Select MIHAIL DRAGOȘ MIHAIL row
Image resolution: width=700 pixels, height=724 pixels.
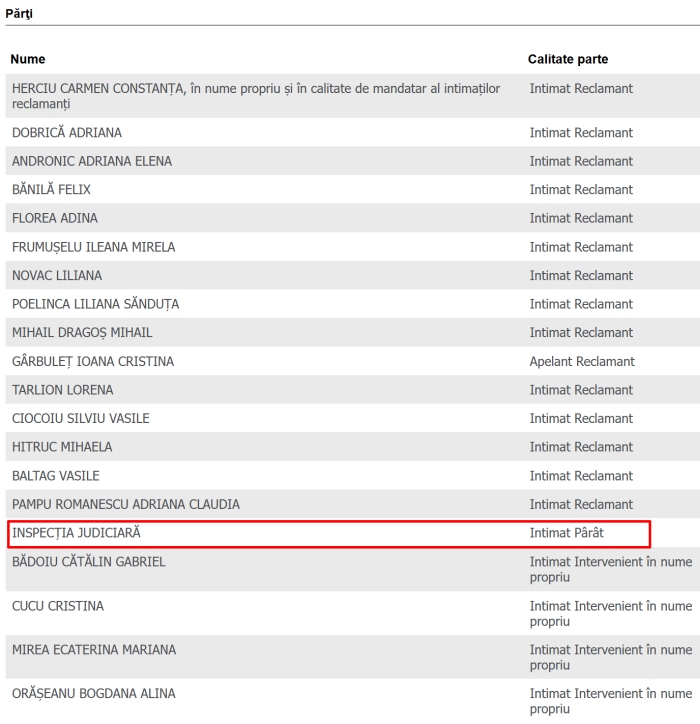click(x=82, y=332)
